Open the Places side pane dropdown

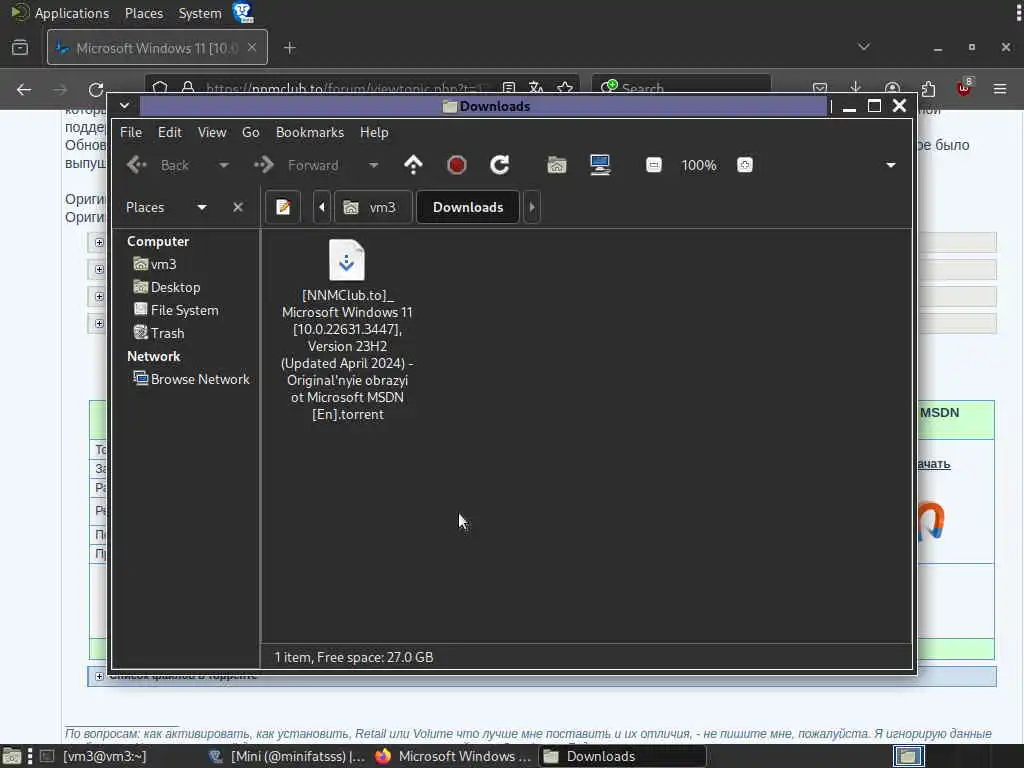(x=202, y=207)
